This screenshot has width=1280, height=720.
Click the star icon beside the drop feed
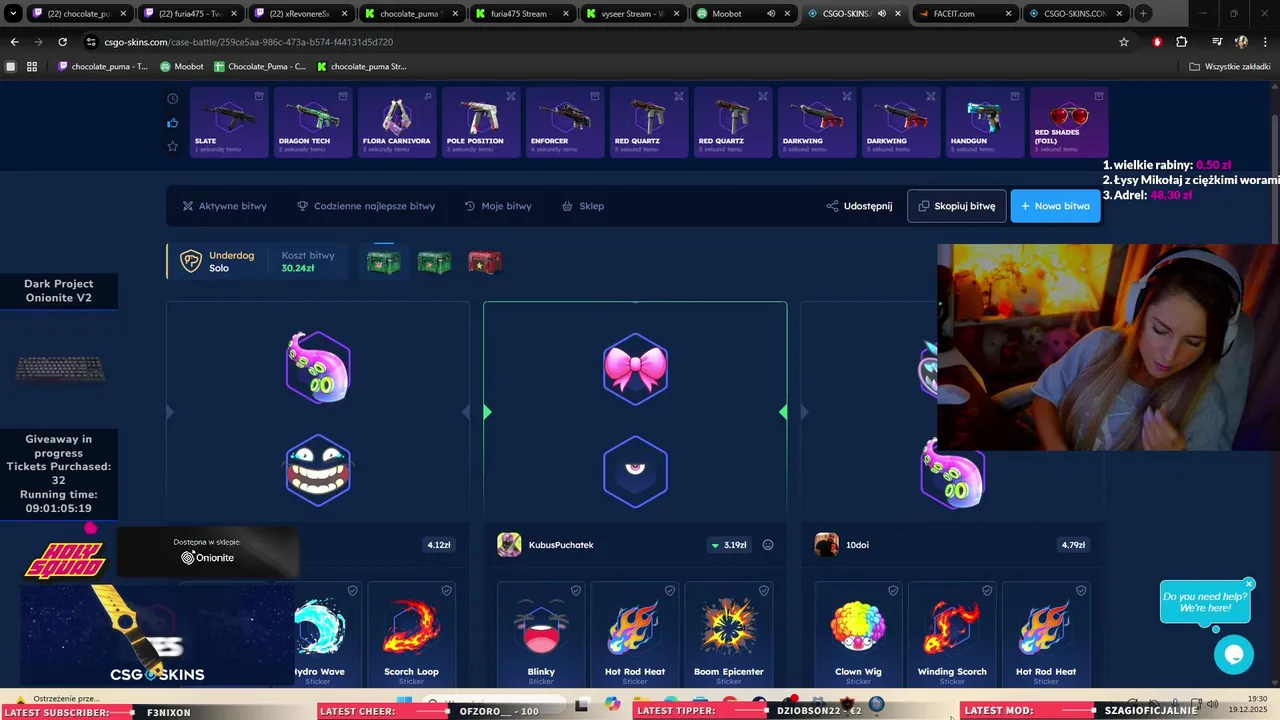coord(173,146)
